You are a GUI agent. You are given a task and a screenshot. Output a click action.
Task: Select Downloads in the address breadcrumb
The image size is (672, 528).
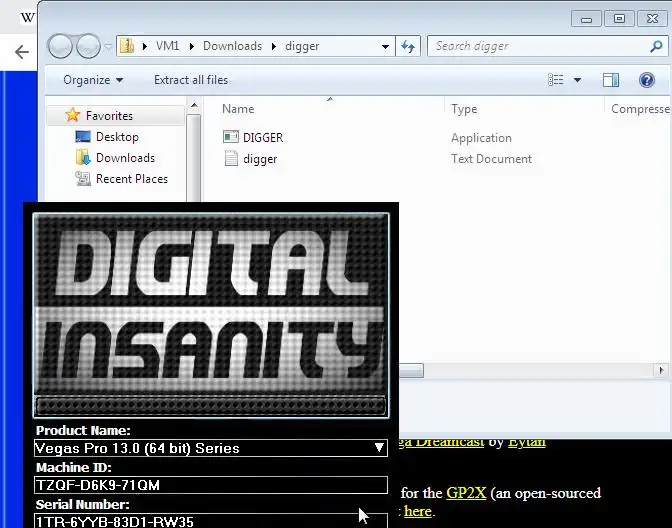(232, 46)
